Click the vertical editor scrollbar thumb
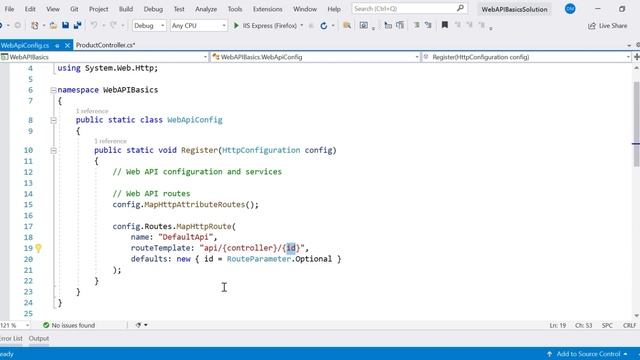 [636, 124]
